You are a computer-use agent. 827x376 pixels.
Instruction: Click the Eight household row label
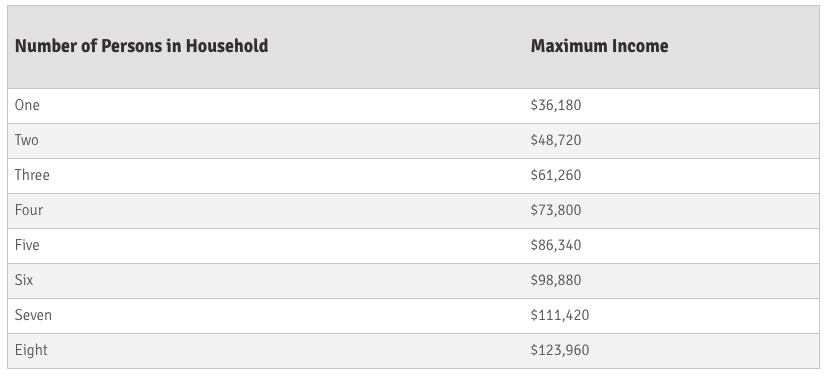(x=31, y=350)
